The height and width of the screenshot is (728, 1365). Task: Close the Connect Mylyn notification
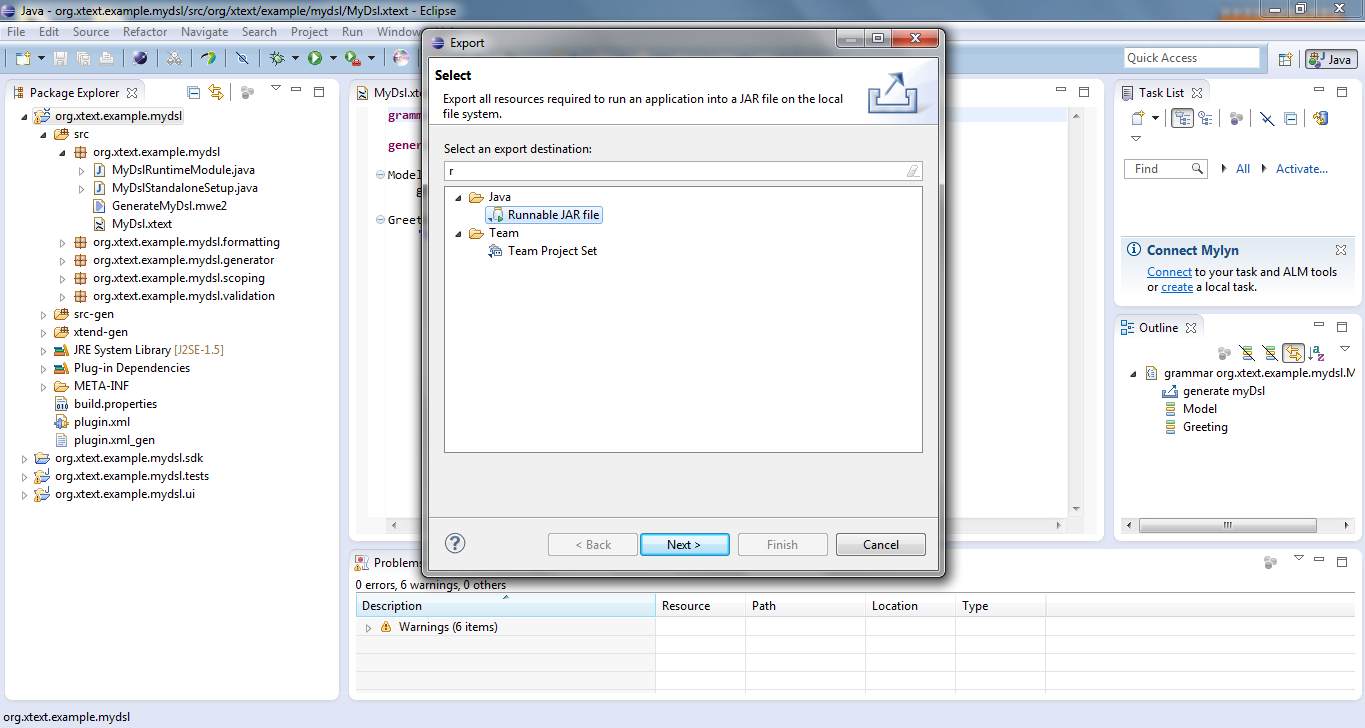1341,250
